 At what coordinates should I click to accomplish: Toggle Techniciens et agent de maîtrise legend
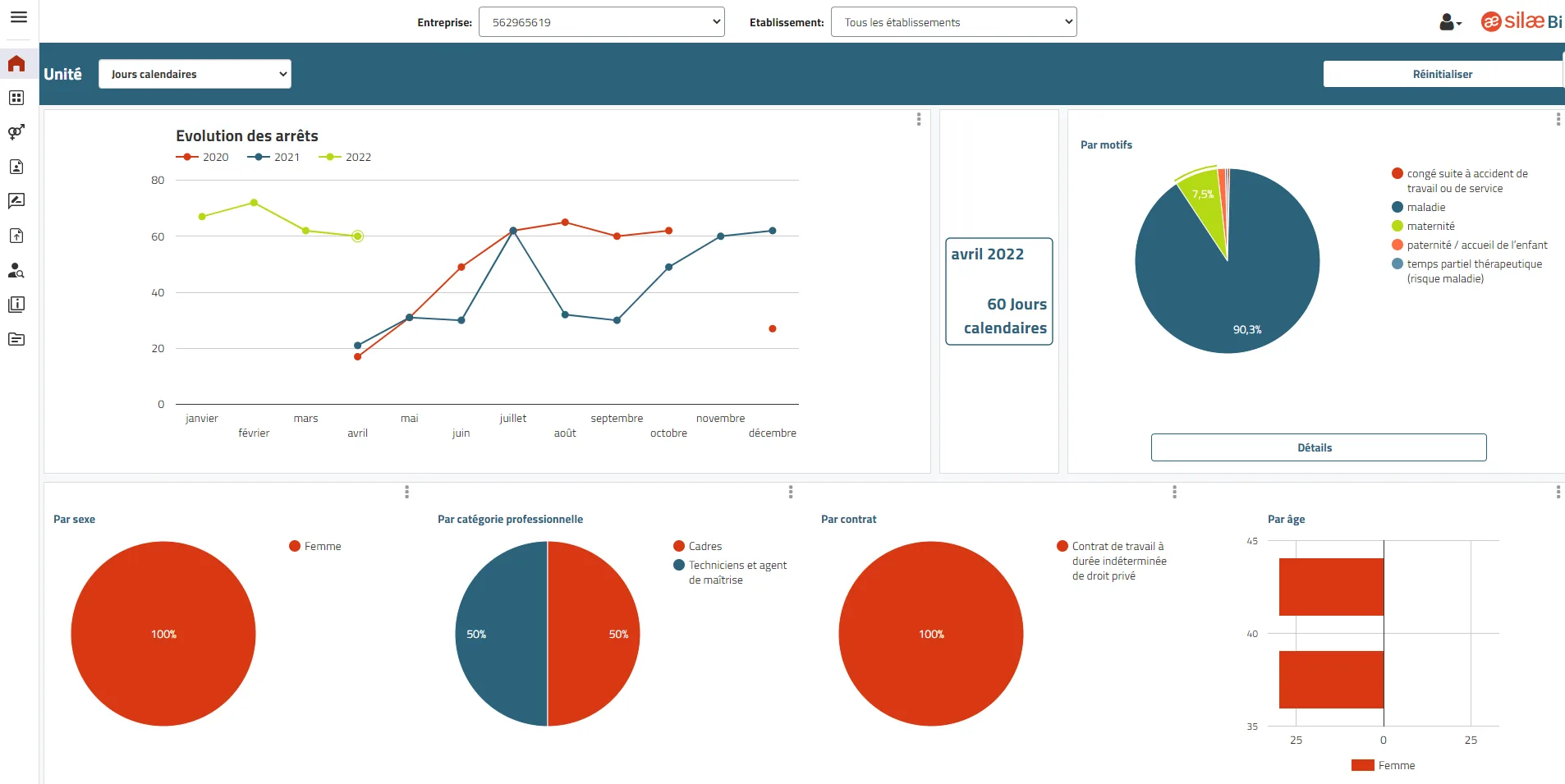[x=731, y=572]
